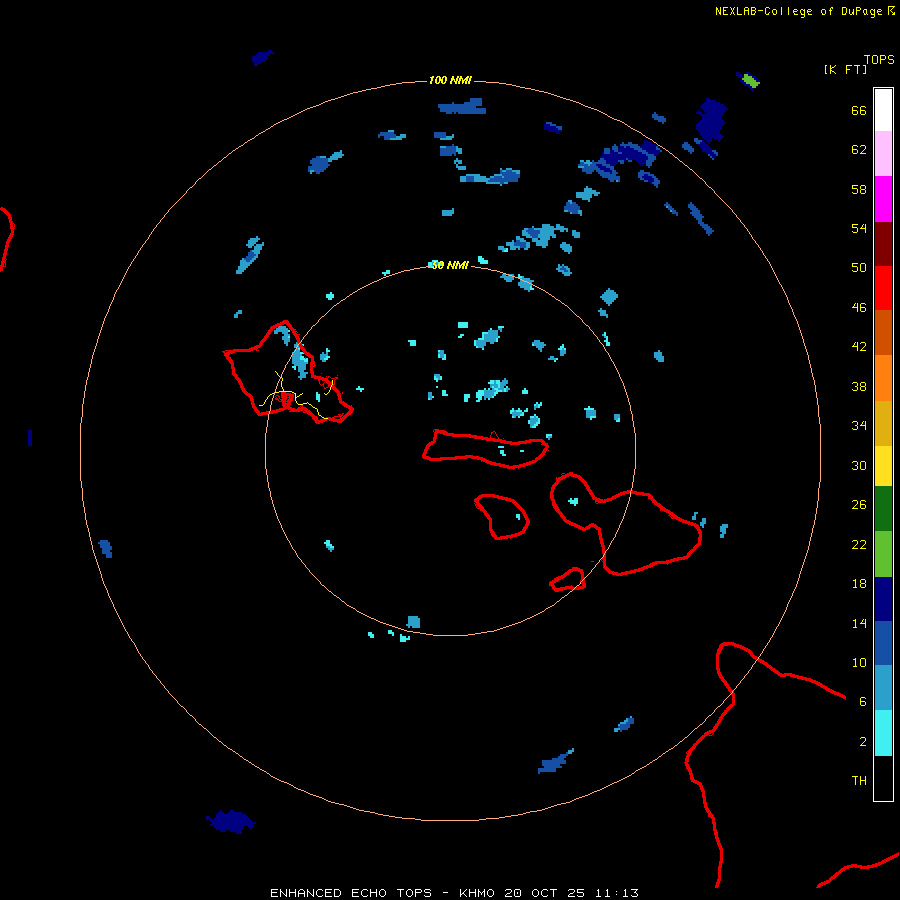Click the legend value 34
The height and width of the screenshot is (900, 900).
pos(859,426)
